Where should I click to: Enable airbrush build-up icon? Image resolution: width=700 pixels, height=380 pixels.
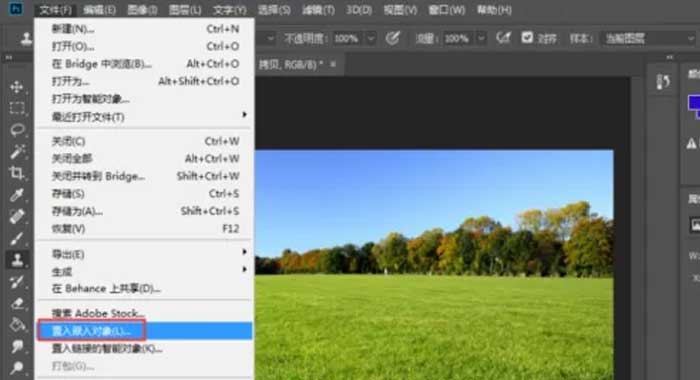coord(503,38)
